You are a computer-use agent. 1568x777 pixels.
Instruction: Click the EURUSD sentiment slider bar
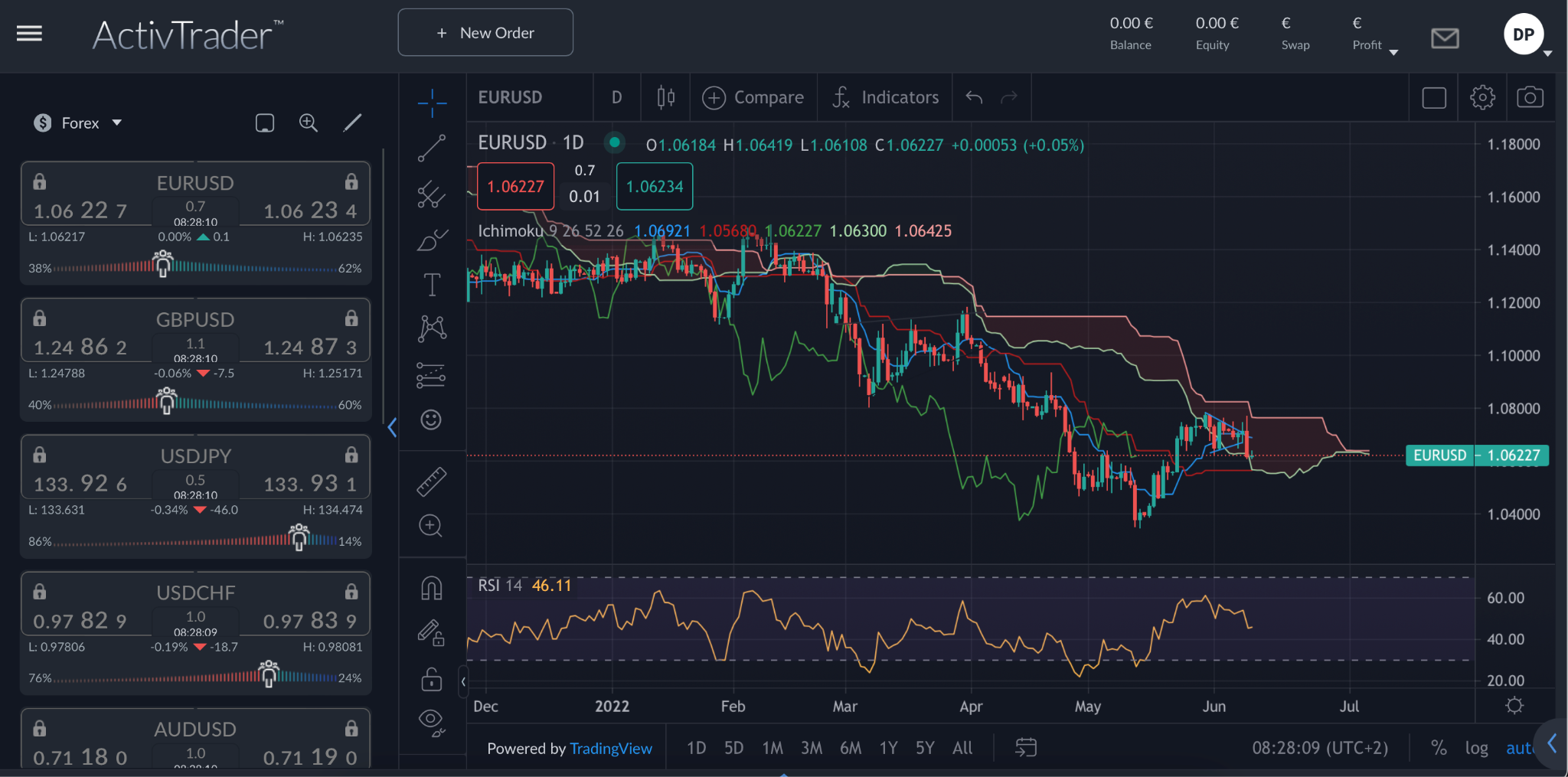click(194, 268)
